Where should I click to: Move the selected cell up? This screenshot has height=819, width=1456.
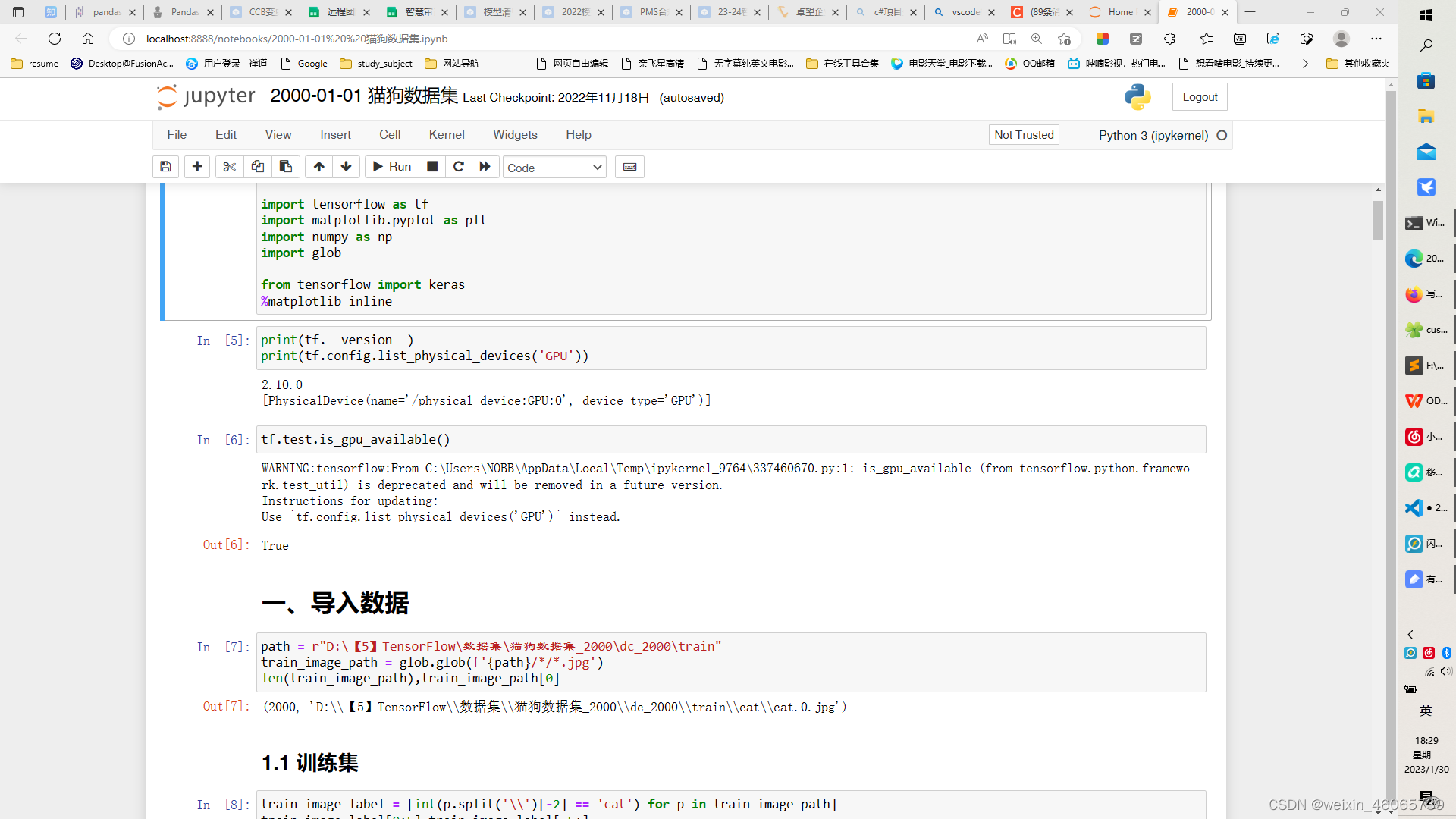point(318,167)
